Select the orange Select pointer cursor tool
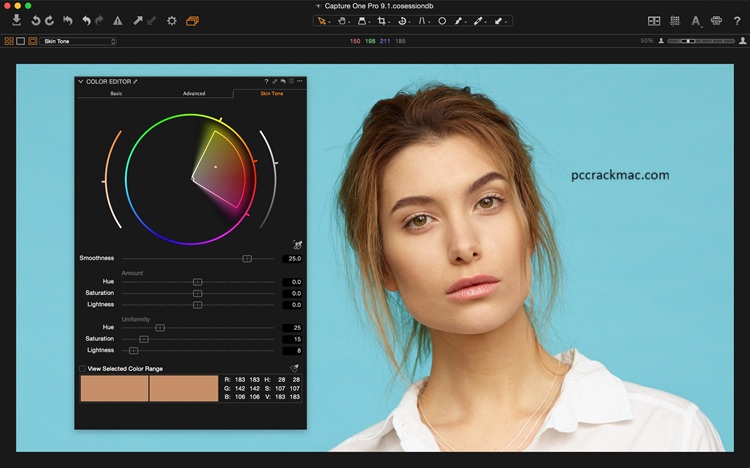 pyautogui.click(x=321, y=21)
